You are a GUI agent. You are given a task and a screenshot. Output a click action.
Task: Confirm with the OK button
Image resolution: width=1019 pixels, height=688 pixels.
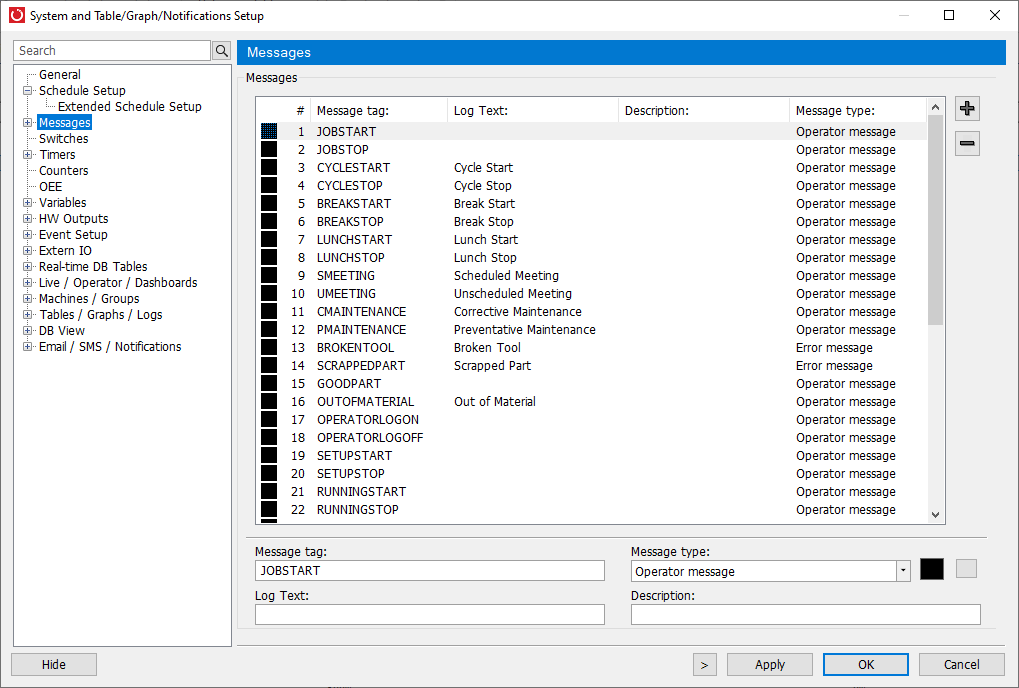pyautogui.click(x=866, y=665)
